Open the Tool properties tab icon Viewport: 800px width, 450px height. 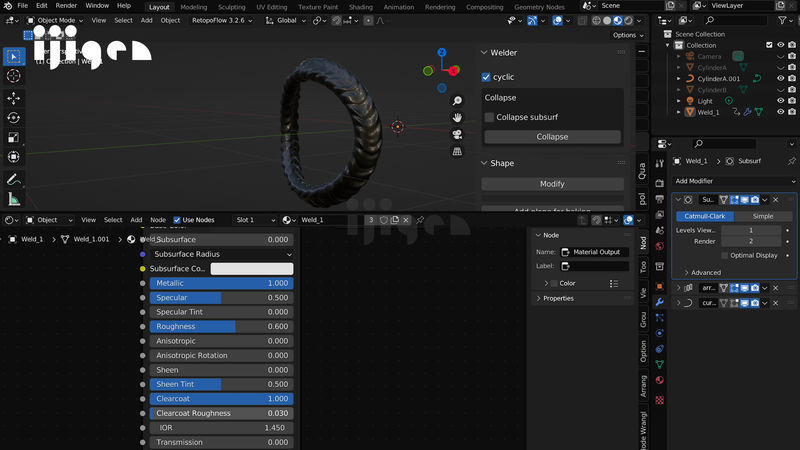tap(660, 164)
